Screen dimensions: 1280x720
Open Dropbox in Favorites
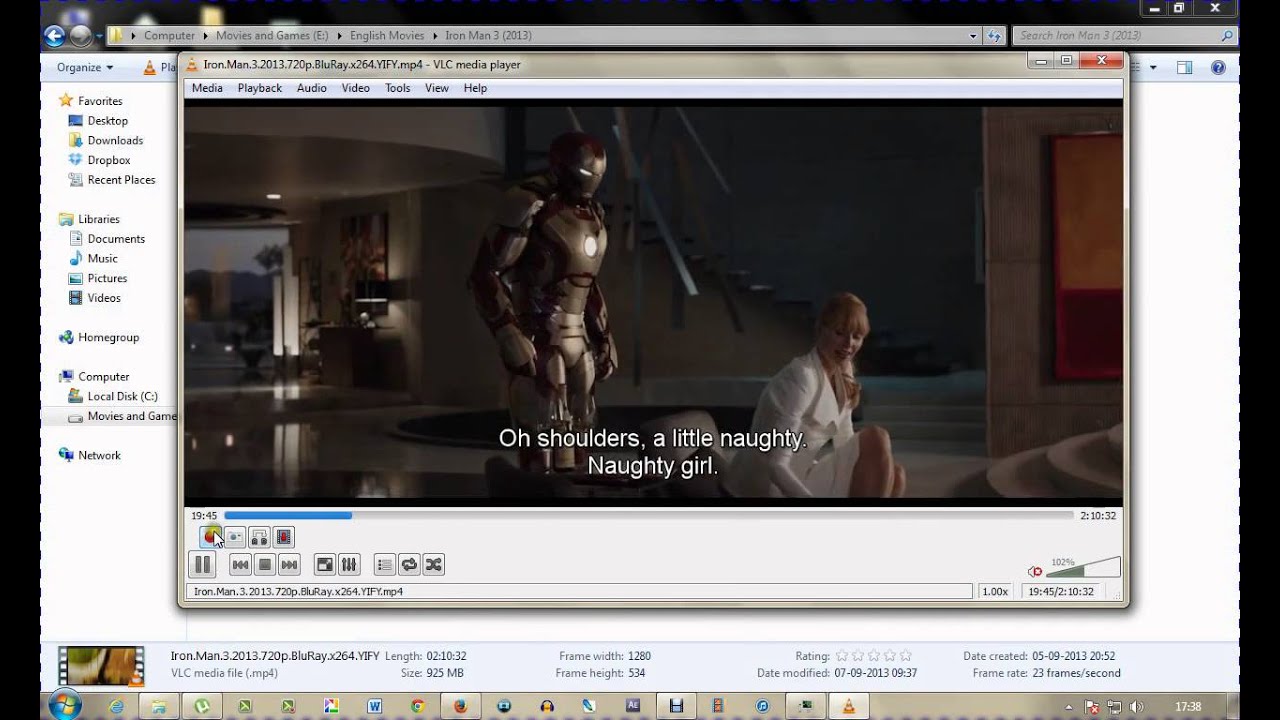point(99,160)
